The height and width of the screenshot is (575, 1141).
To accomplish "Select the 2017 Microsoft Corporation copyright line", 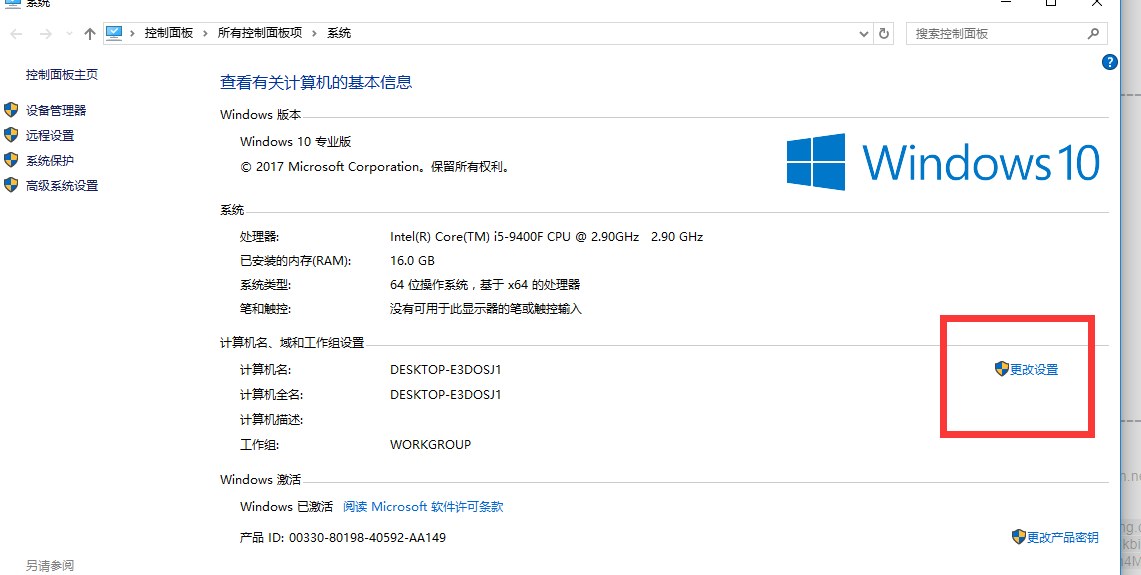I will point(375,167).
